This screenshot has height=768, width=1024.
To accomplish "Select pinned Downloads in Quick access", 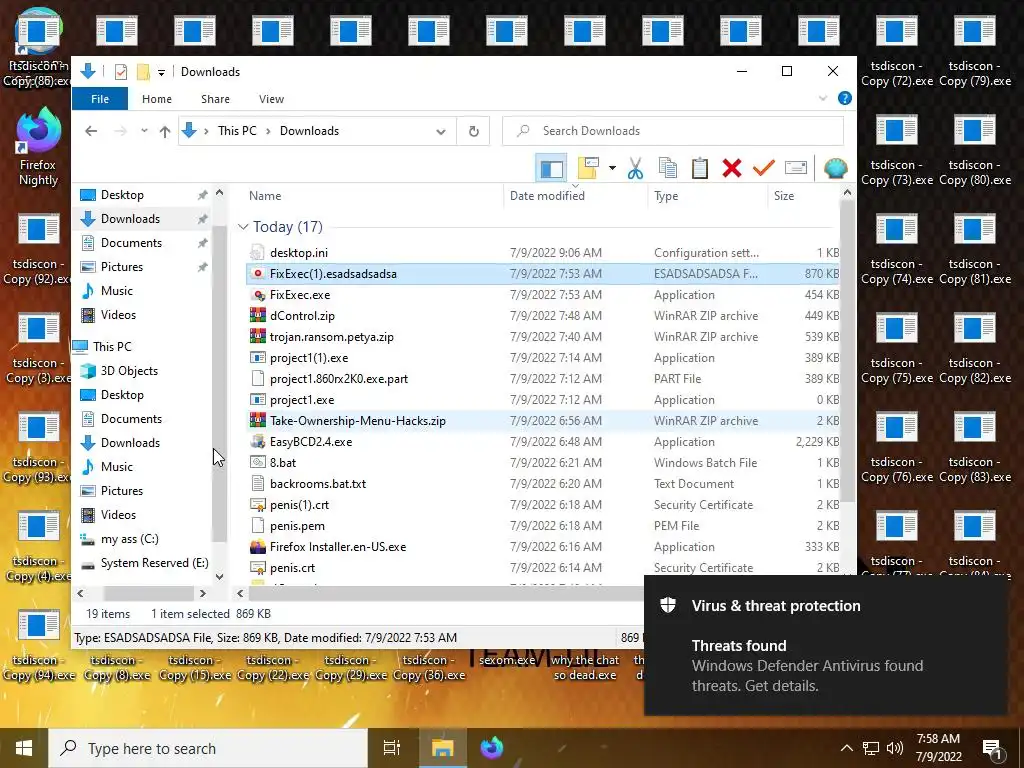I will coord(130,219).
